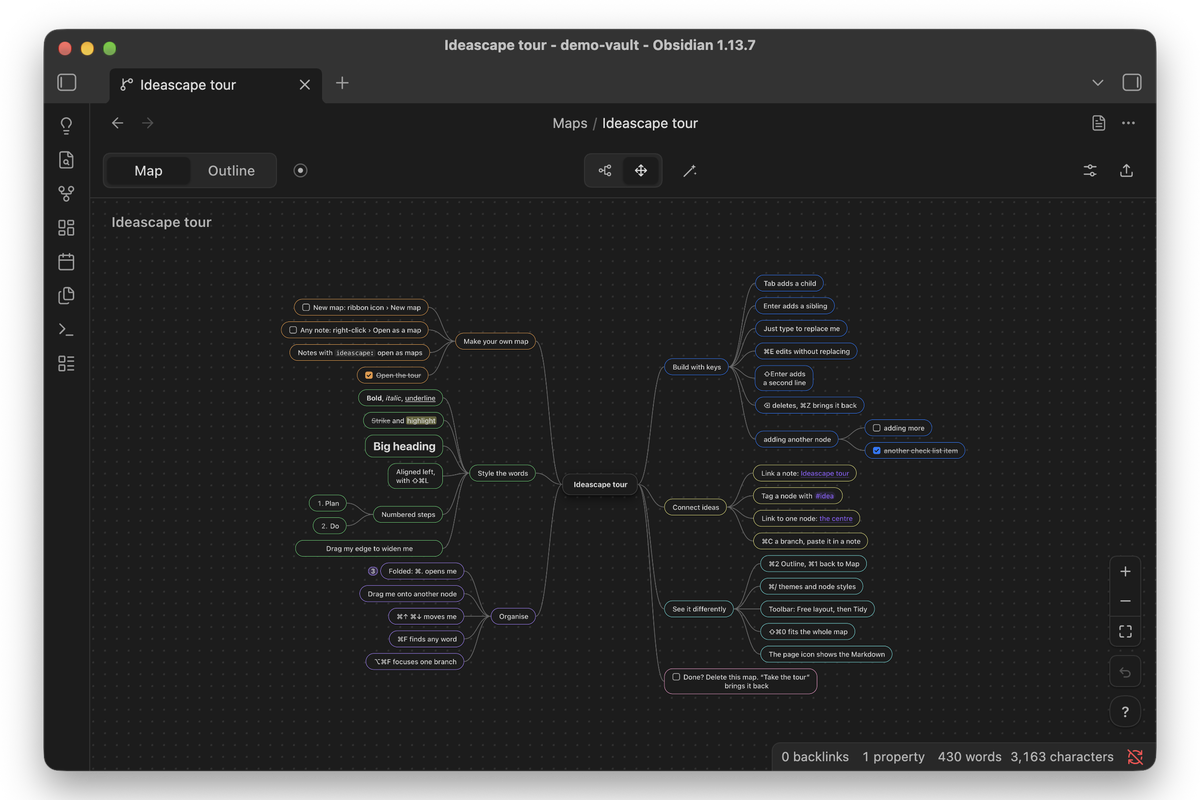Viewport: 1200px width, 800px height.
Task: Select the 'adding another node' node
Action: [x=797, y=439]
